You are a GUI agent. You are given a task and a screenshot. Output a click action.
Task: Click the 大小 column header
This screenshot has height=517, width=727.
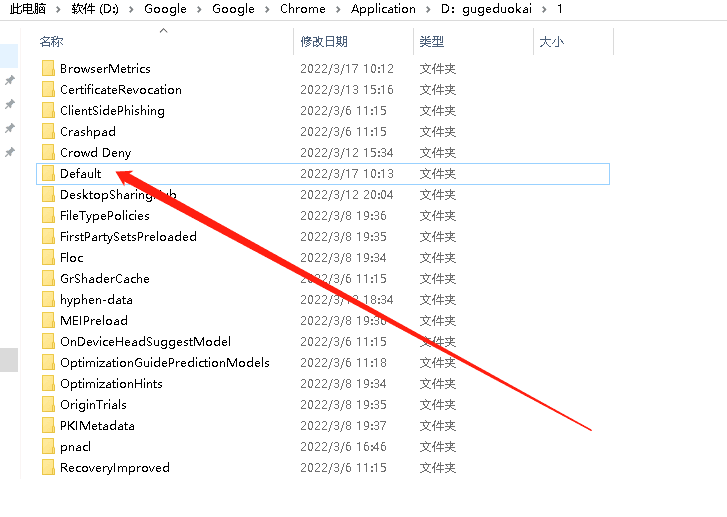(x=551, y=42)
